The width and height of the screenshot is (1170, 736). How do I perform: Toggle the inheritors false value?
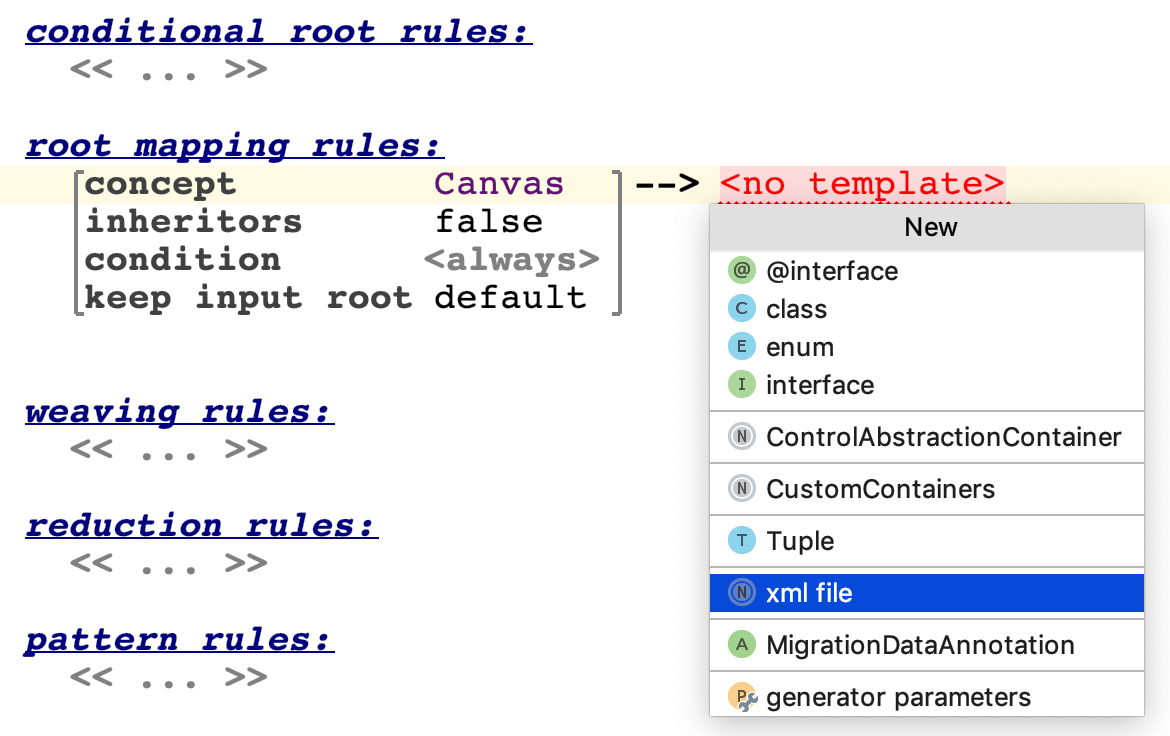pos(488,221)
